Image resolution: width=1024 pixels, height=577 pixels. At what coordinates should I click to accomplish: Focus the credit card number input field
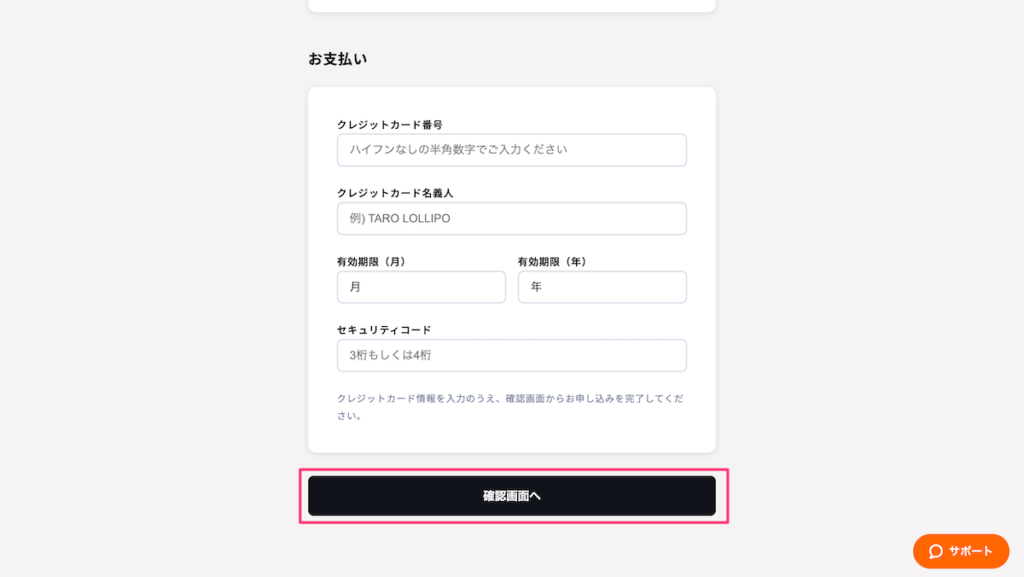tap(511, 149)
